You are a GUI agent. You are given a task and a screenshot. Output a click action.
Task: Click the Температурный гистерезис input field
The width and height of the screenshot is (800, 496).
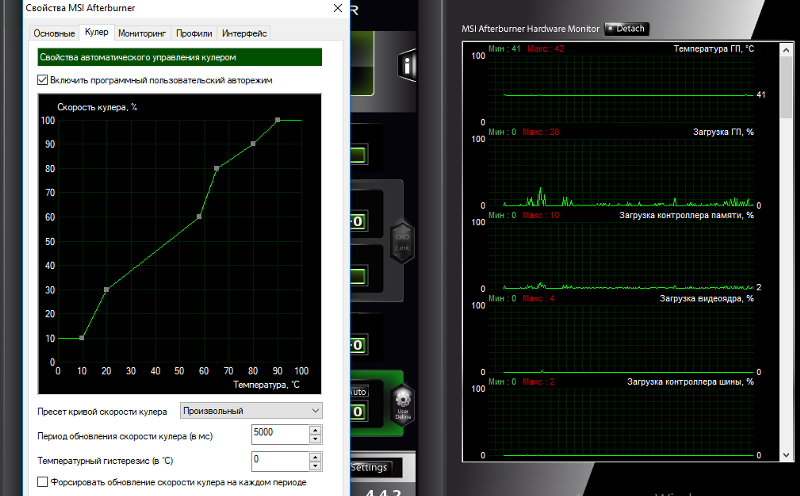[280, 461]
